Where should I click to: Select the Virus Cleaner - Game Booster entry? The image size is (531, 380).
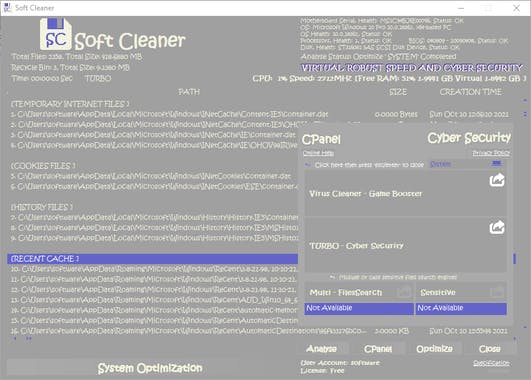coord(406,194)
